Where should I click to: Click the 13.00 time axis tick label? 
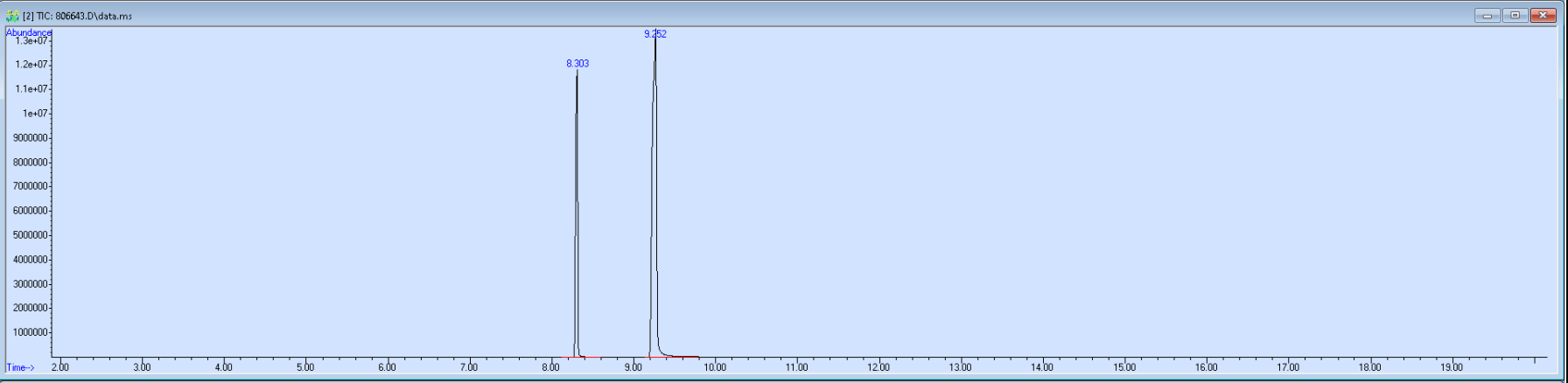961,368
